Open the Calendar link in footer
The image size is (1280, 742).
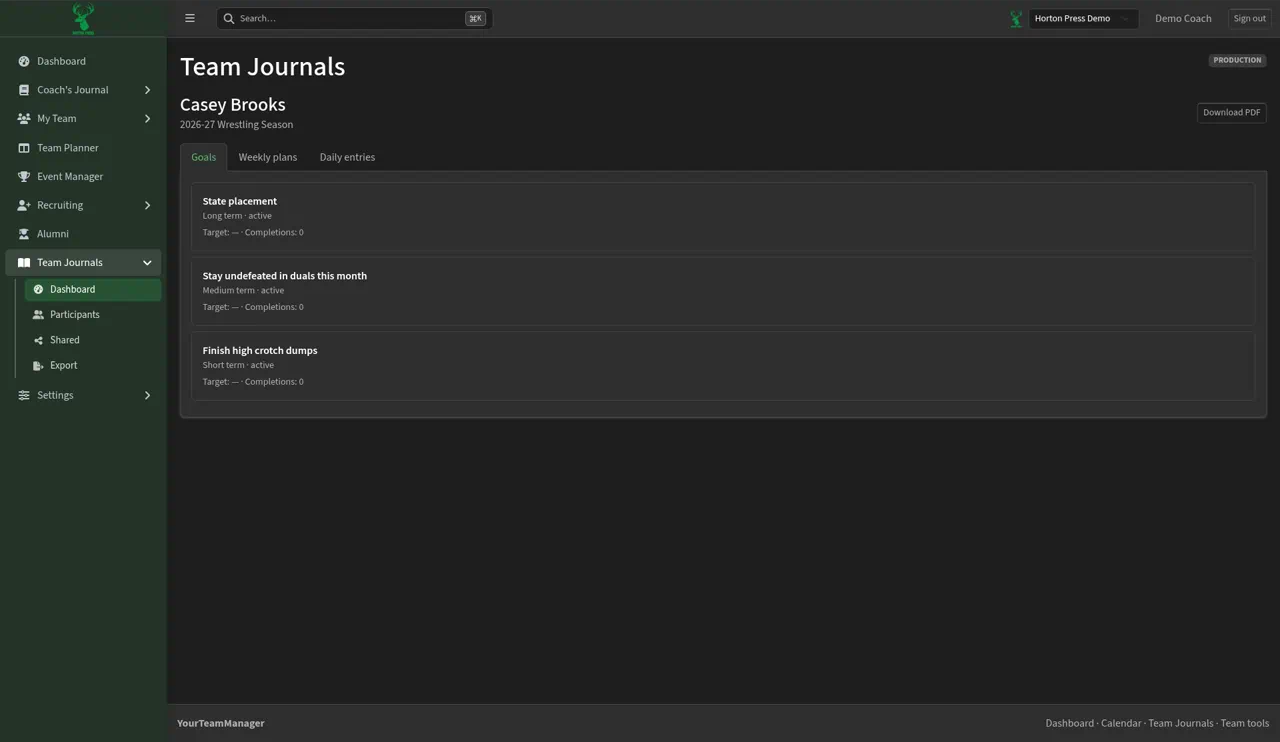point(1121,723)
